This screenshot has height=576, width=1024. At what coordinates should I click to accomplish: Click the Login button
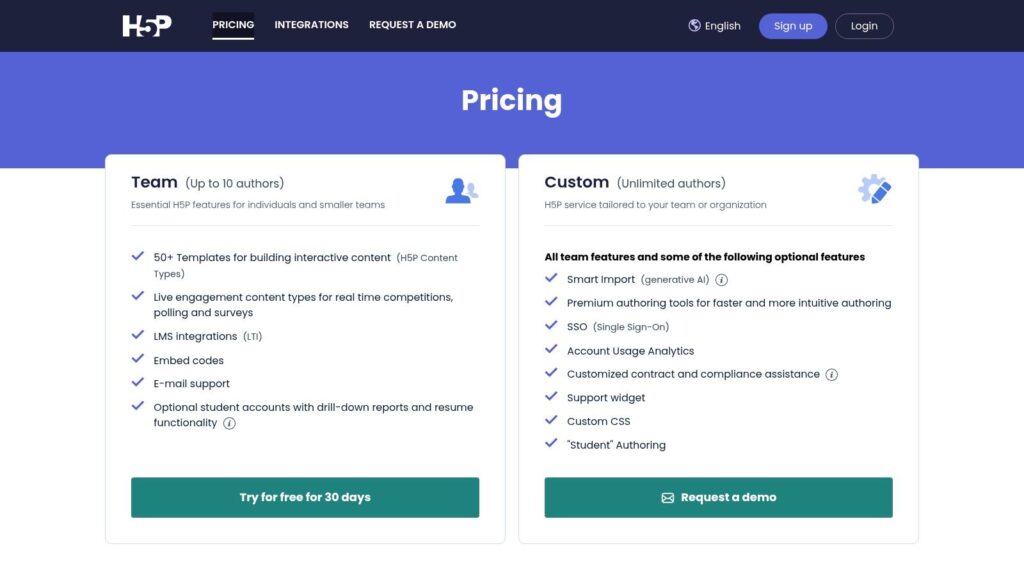pos(864,26)
